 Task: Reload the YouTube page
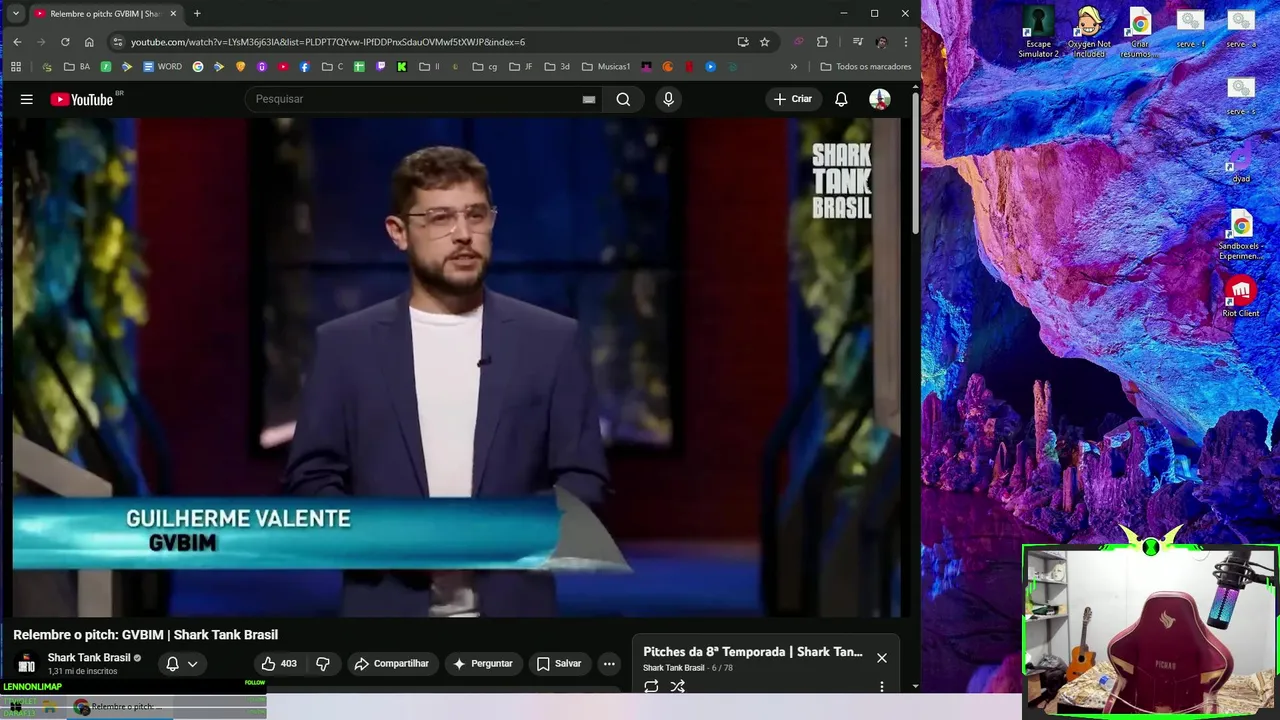(65, 42)
